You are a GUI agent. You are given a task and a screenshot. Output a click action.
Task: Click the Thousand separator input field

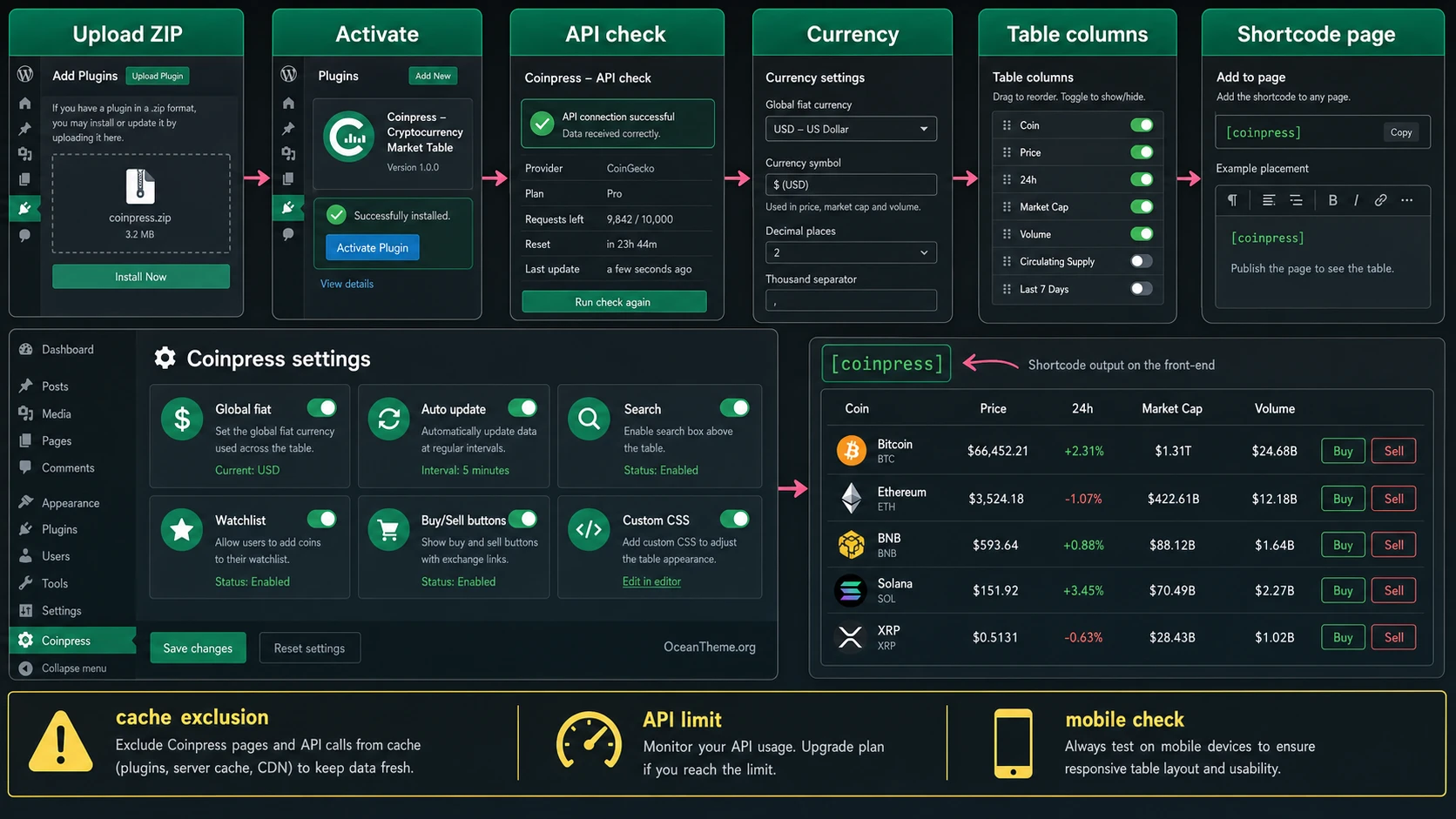(x=851, y=300)
